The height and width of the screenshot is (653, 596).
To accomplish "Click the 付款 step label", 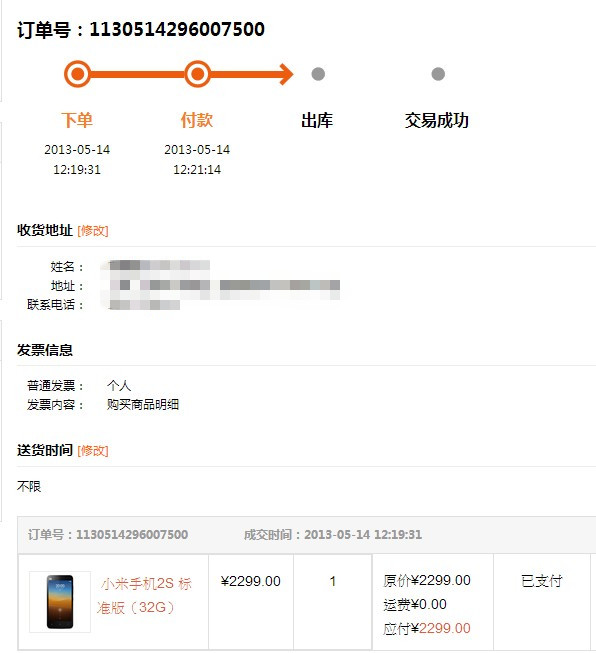I will (197, 120).
